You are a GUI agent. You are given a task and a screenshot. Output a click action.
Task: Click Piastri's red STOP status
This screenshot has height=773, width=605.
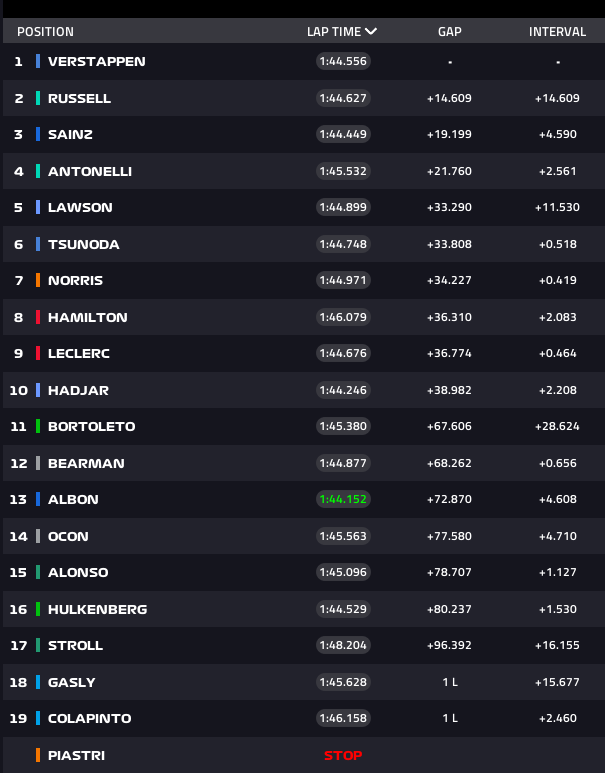click(x=343, y=755)
